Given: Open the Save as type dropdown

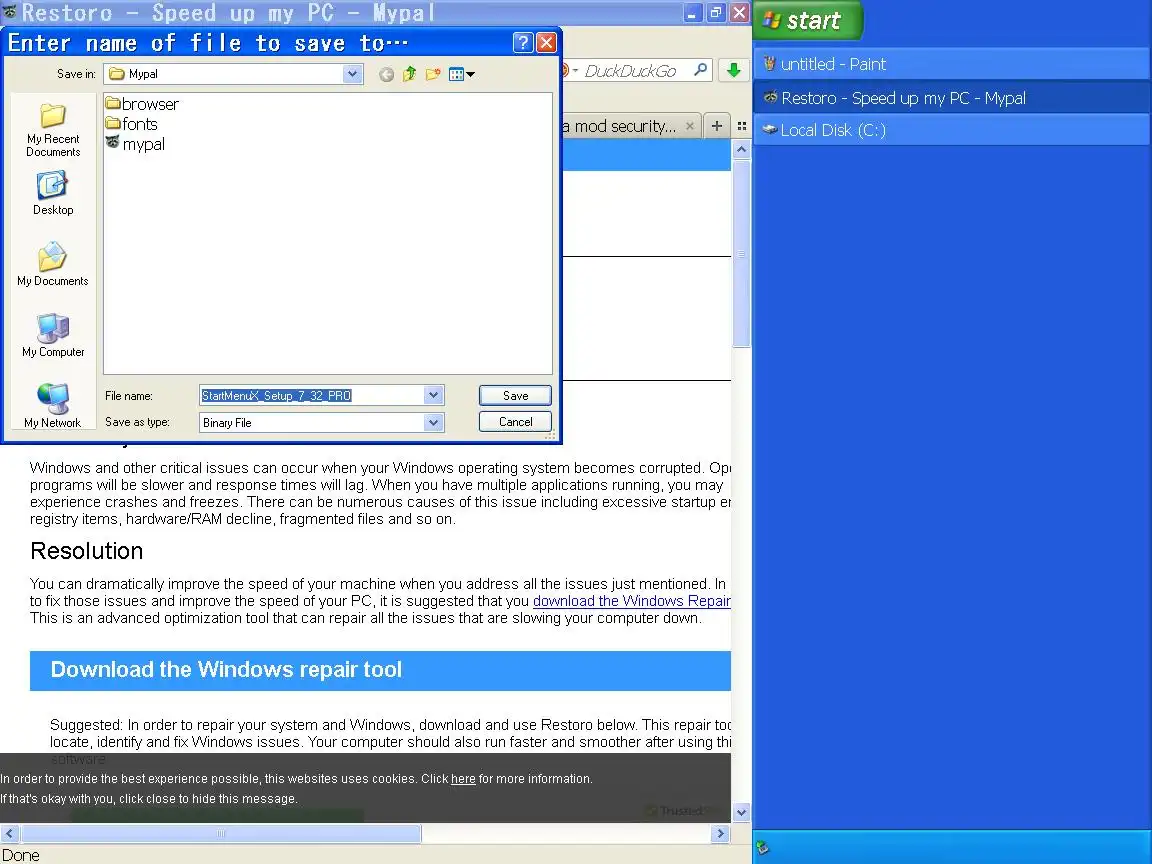Looking at the screenshot, I should (433, 422).
